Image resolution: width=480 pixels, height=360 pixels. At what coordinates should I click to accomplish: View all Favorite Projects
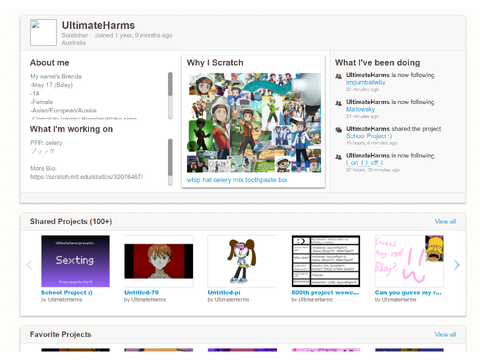coord(445,334)
